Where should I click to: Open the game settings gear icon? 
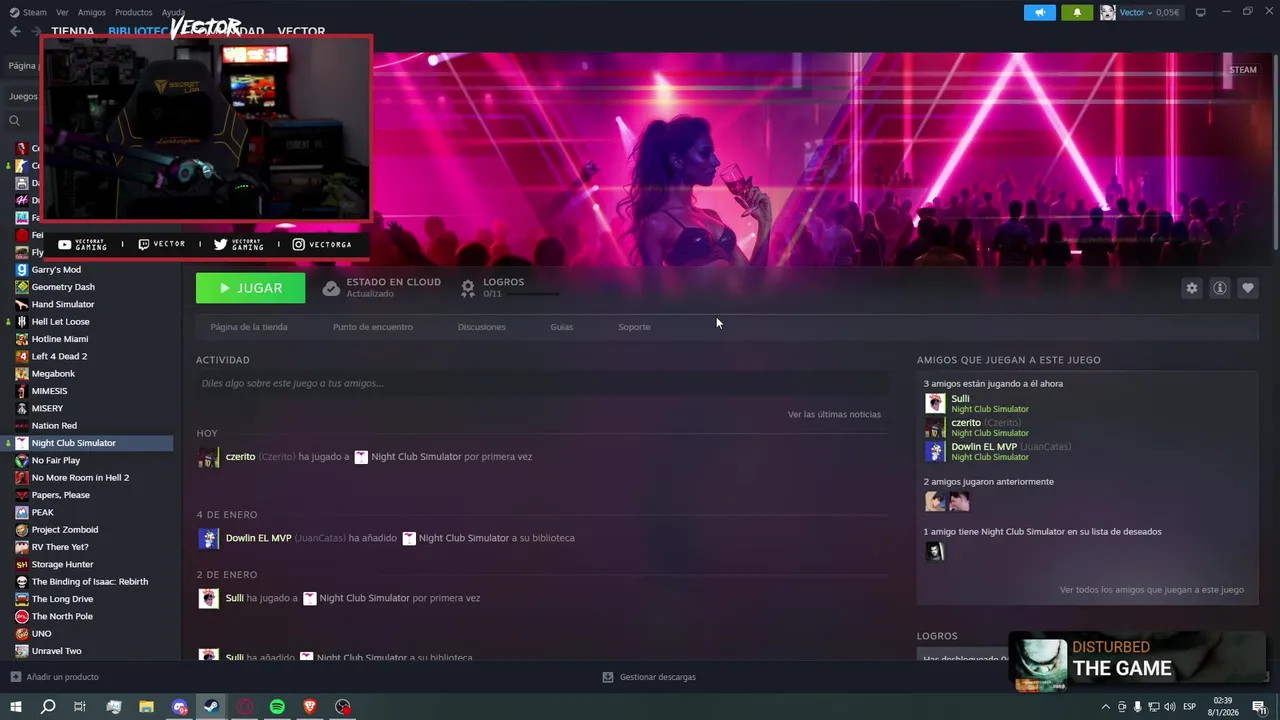[x=1191, y=288]
